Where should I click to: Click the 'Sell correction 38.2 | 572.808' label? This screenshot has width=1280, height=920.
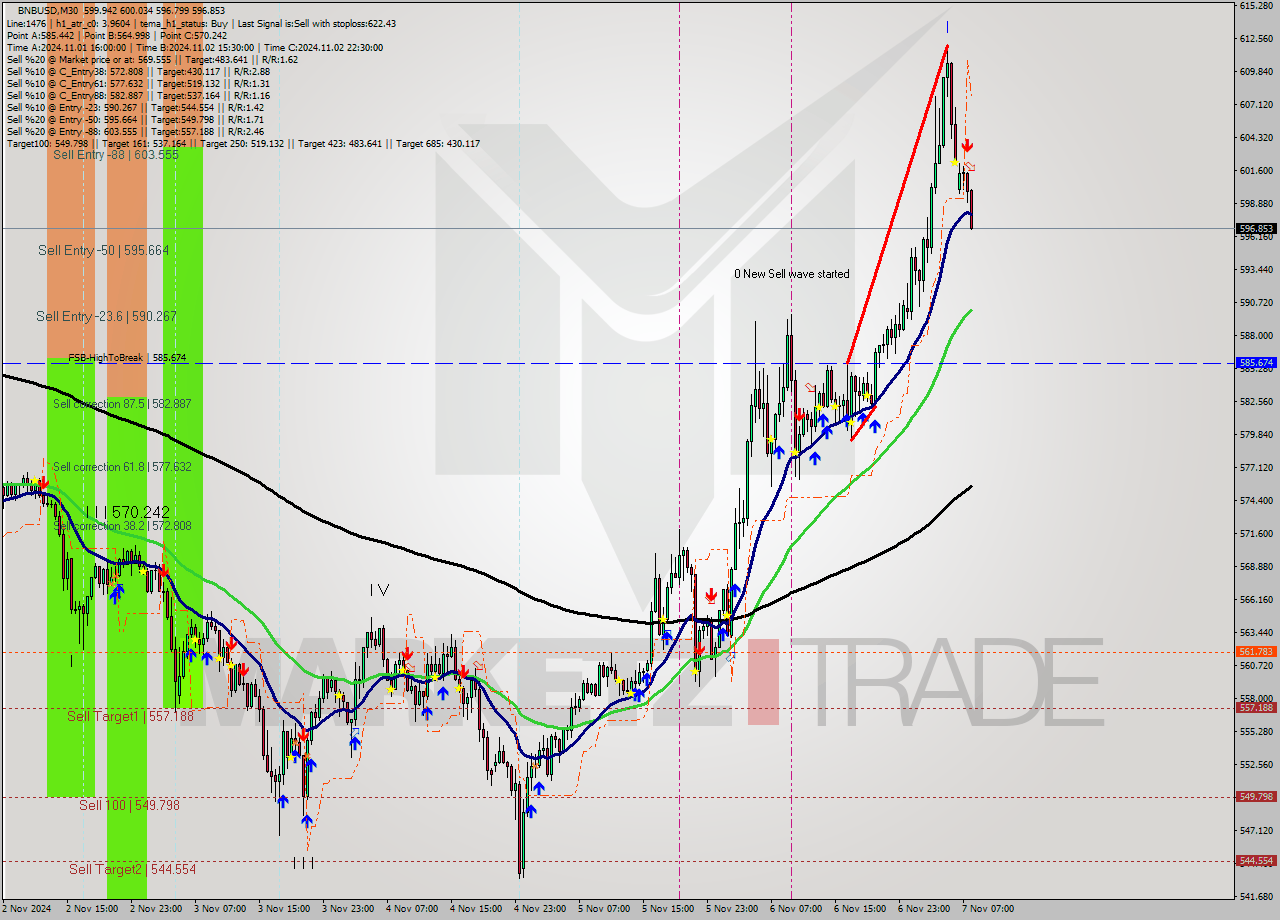[122, 525]
